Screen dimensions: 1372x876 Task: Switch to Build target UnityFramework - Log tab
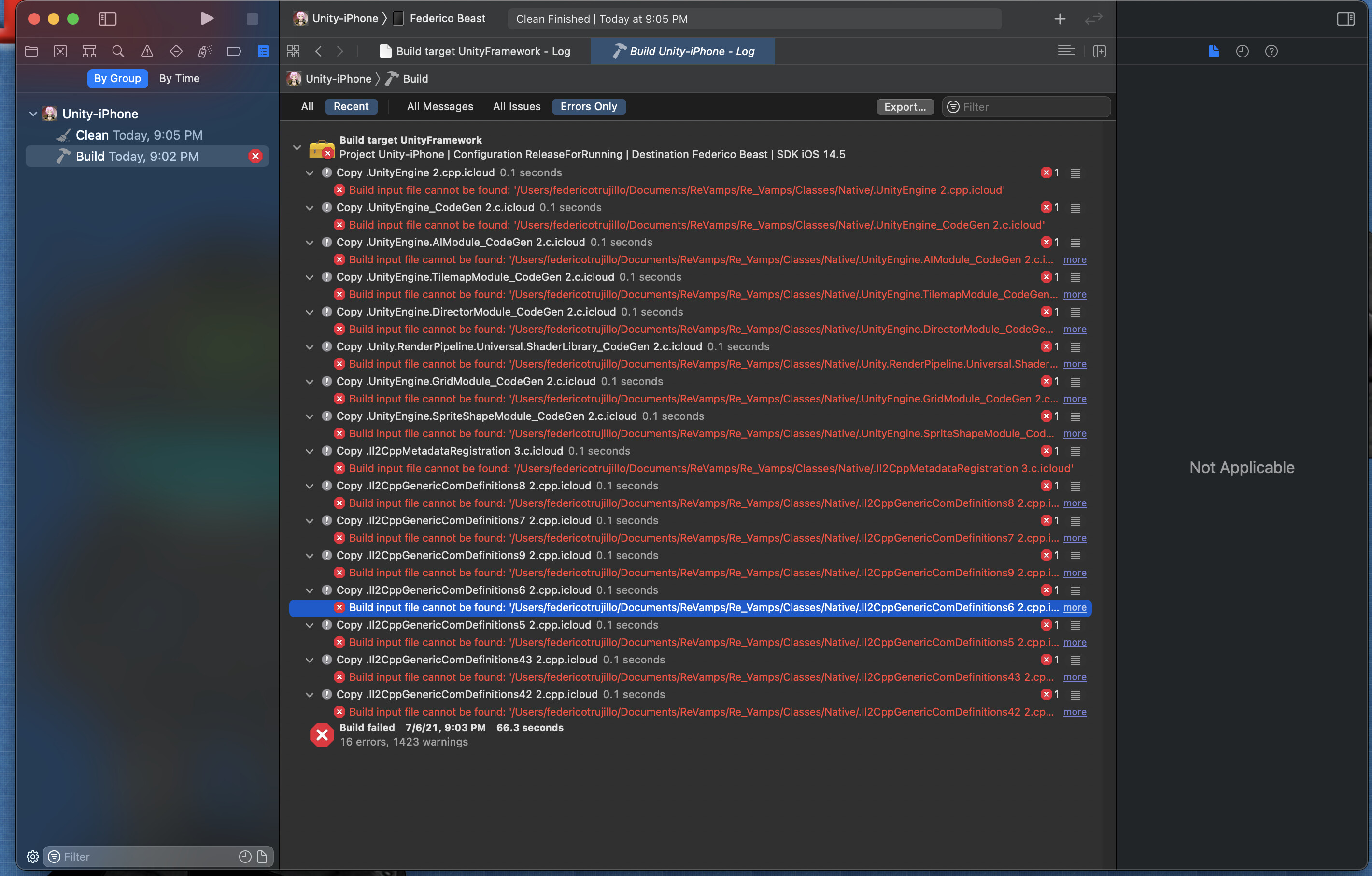coord(482,51)
